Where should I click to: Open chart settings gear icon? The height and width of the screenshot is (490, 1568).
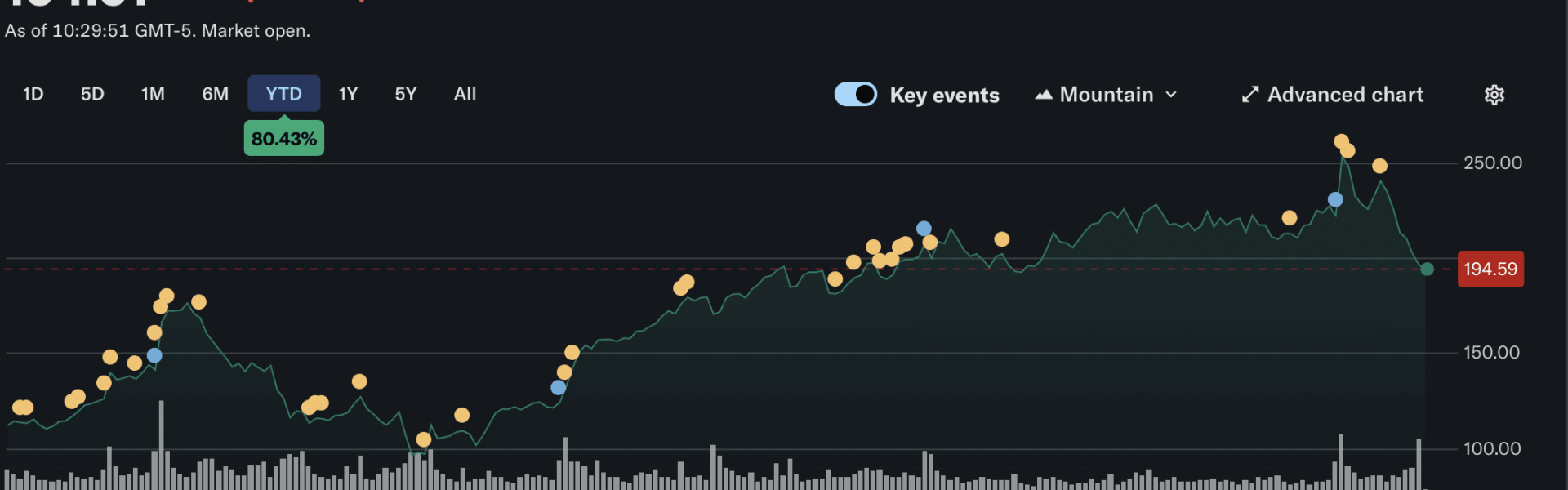[1494, 95]
